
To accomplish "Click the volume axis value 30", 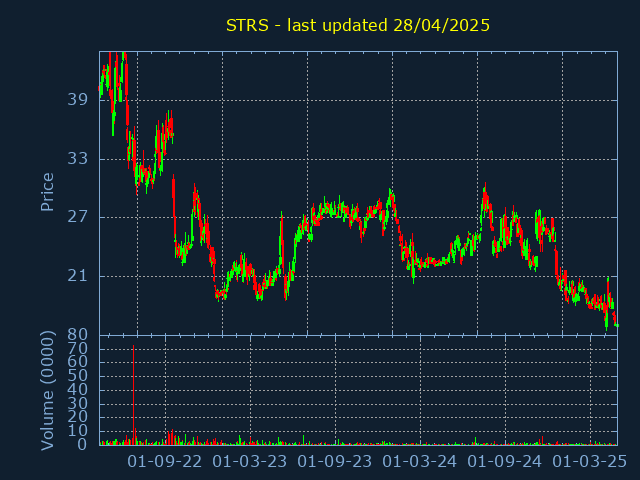I will point(78,403).
